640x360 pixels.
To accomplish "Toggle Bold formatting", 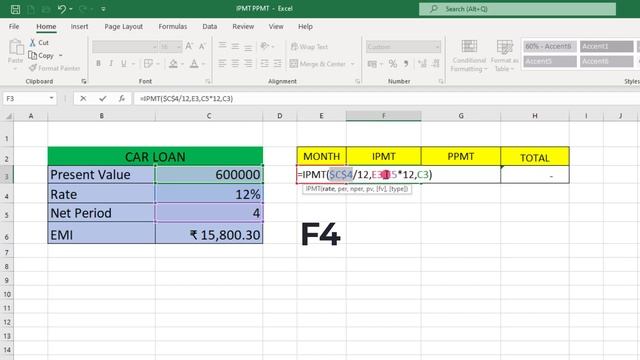I will click(98, 64).
